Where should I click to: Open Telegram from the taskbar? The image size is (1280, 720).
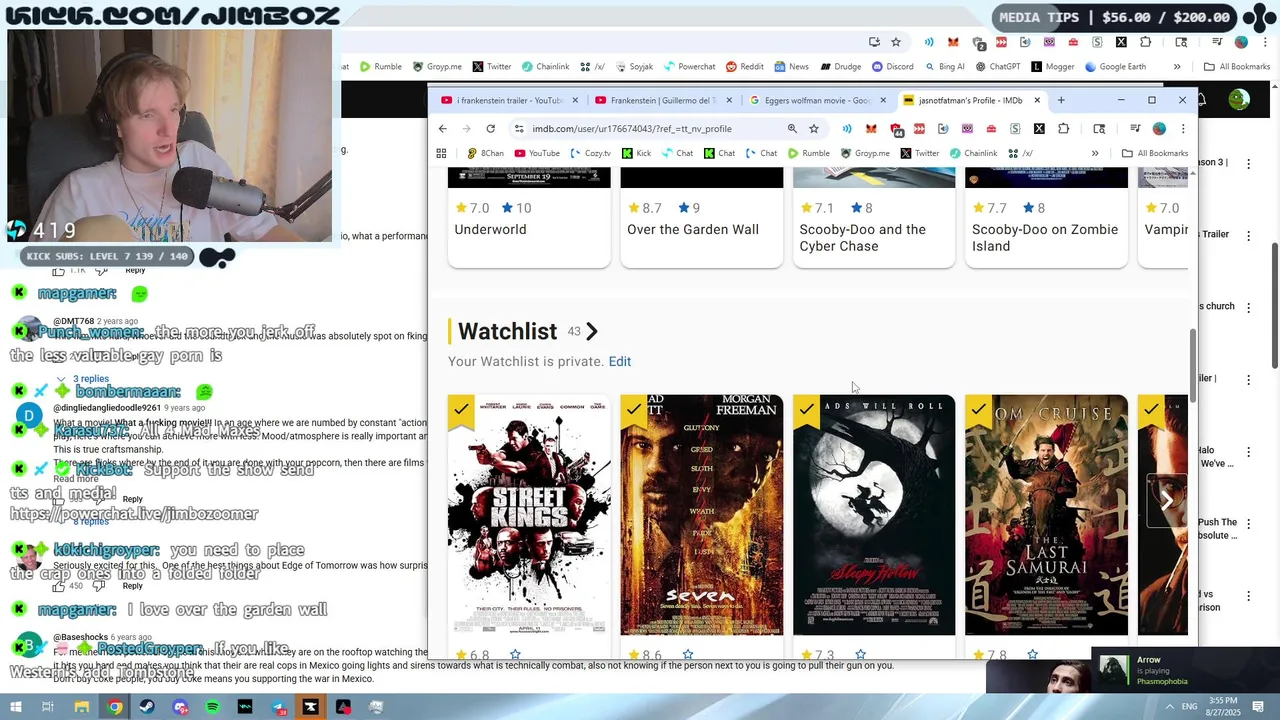click(278, 707)
